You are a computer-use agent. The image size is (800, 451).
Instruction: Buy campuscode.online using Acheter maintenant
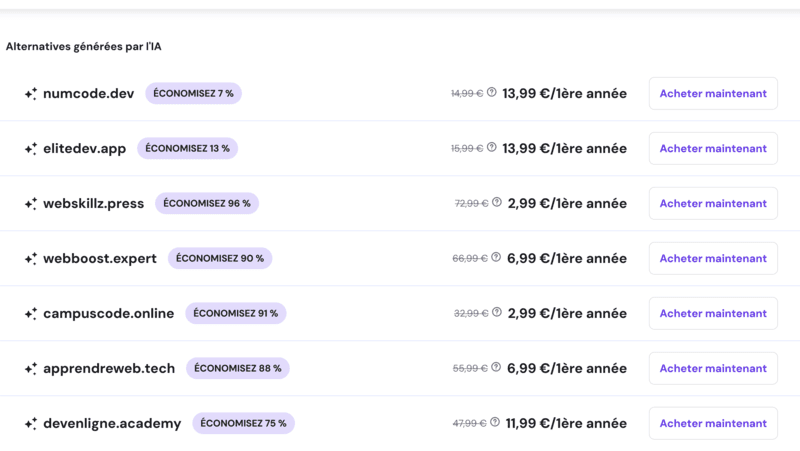(x=713, y=313)
